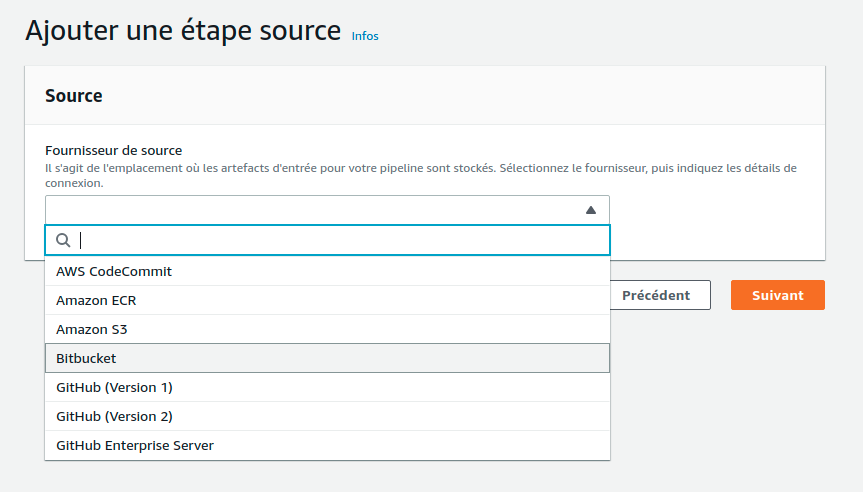Image resolution: width=863 pixels, height=492 pixels.
Task: Click the word 'connexion.' in the description
Action: tap(74, 184)
